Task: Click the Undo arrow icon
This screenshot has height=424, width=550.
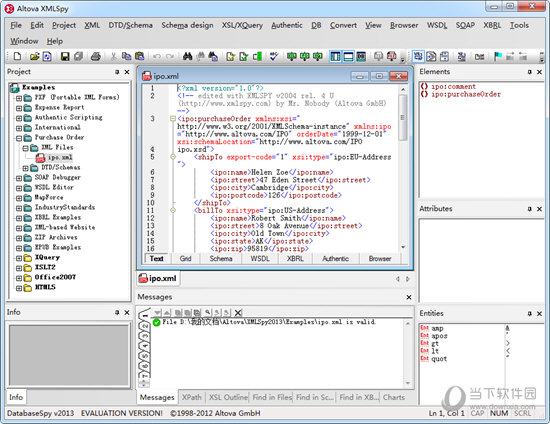Action: [x=157, y=56]
